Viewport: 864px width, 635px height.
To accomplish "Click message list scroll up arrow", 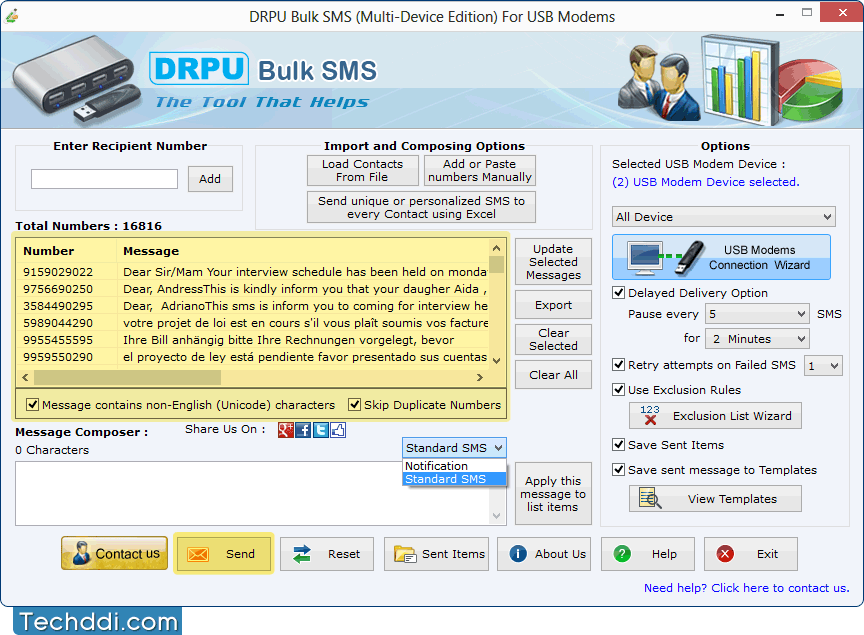I will [496, 248].
